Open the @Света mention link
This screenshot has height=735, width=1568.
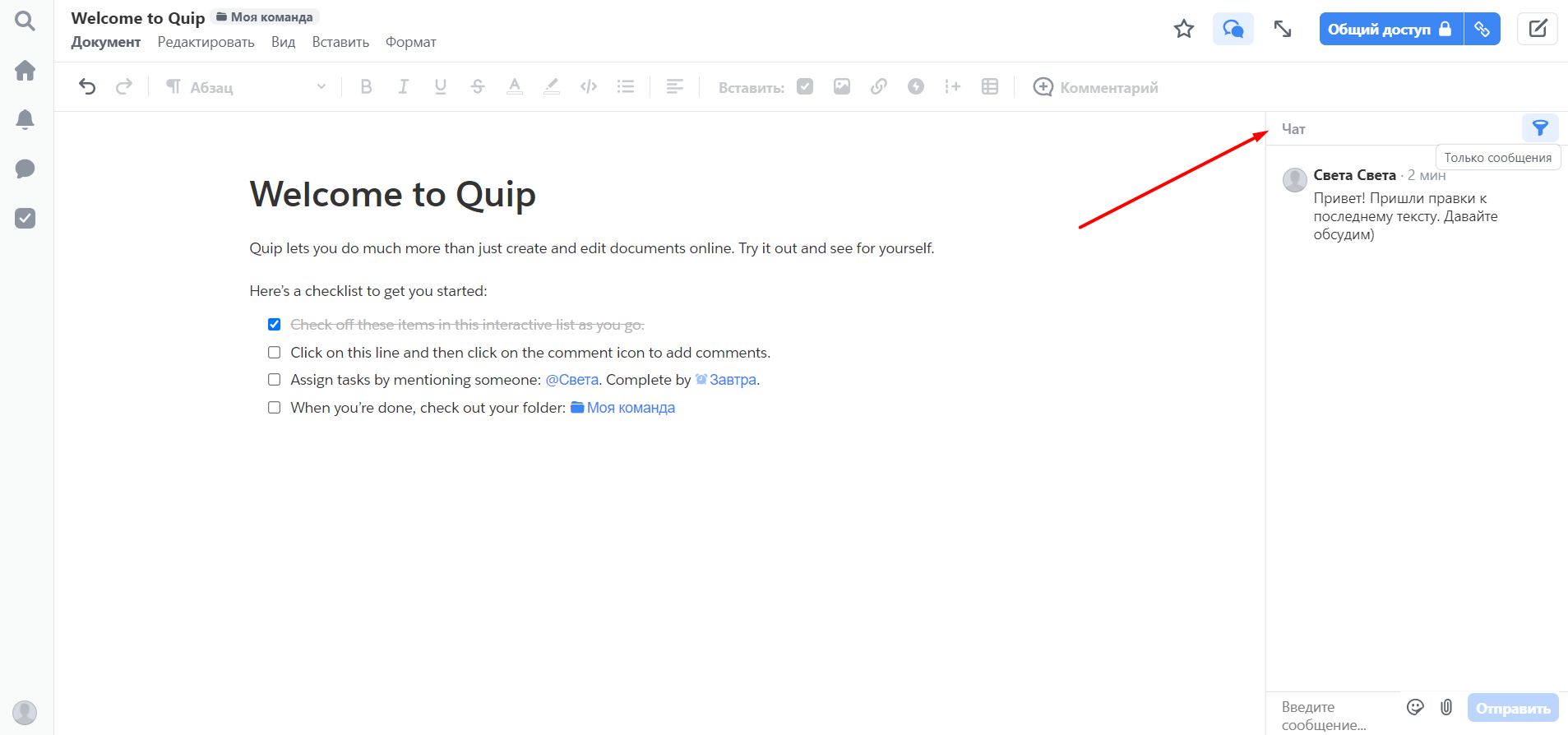click(572, 380)
